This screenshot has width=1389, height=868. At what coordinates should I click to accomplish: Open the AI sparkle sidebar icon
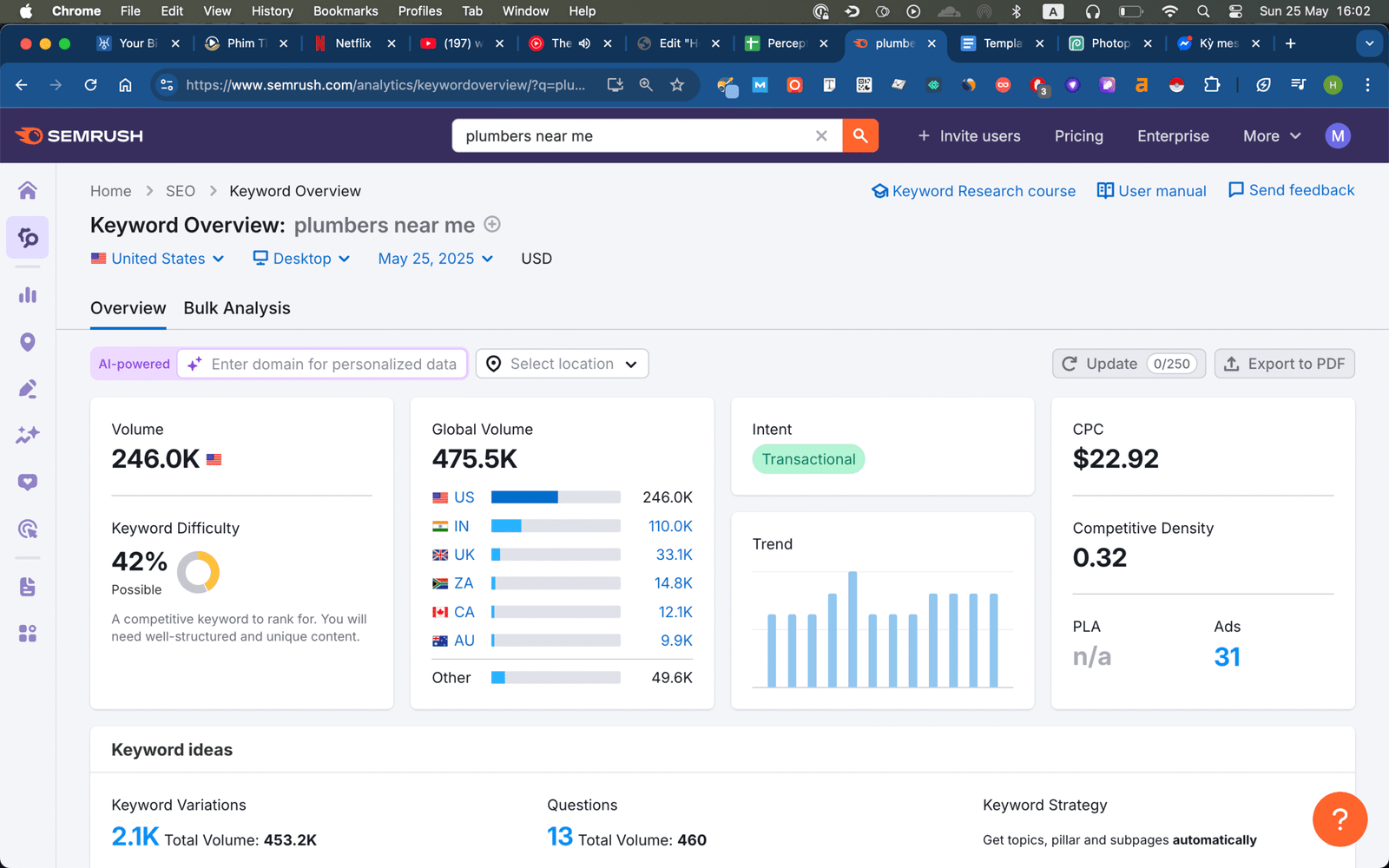[28, 434]
